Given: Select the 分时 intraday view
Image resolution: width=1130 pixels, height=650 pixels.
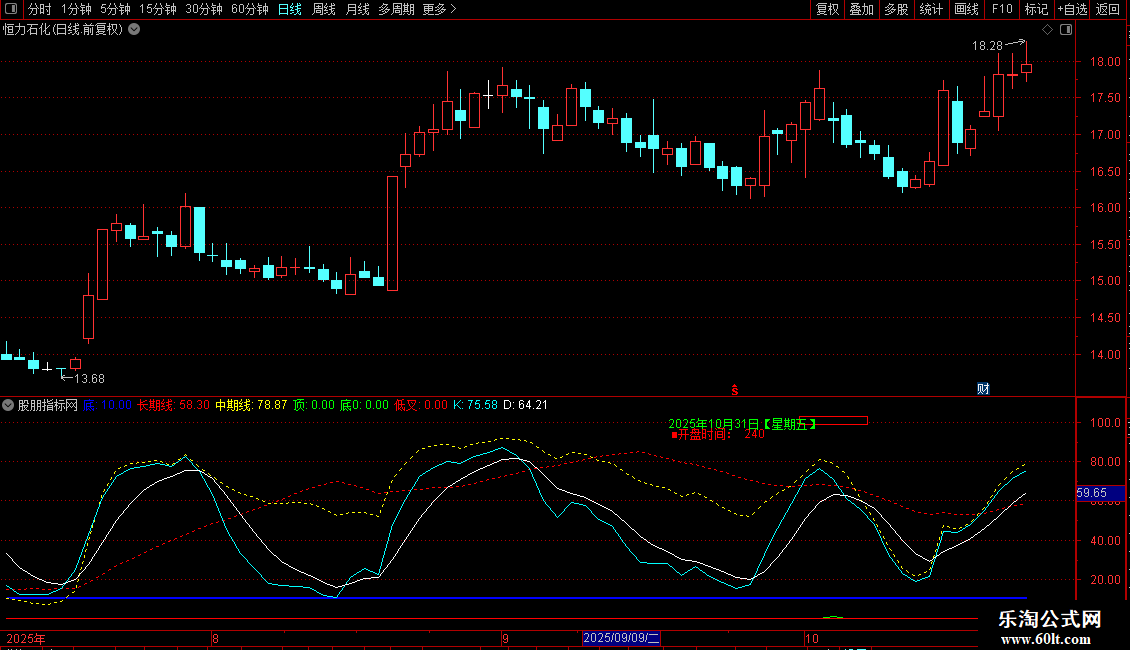Looking at the screenshot, I should tap(39, 10).
